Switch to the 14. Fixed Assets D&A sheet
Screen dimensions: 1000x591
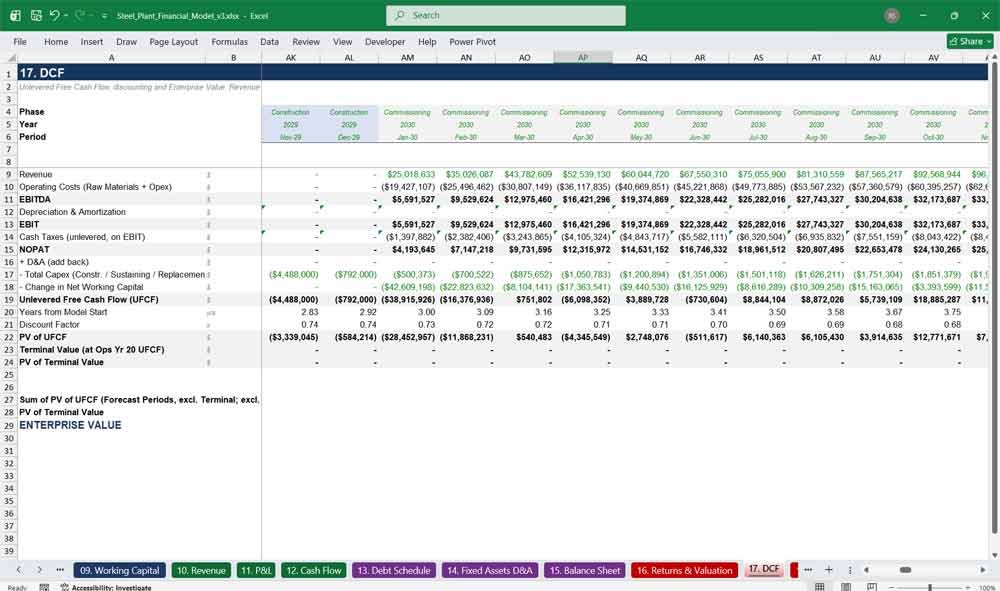pyautogui.click(x=490, y=571)
